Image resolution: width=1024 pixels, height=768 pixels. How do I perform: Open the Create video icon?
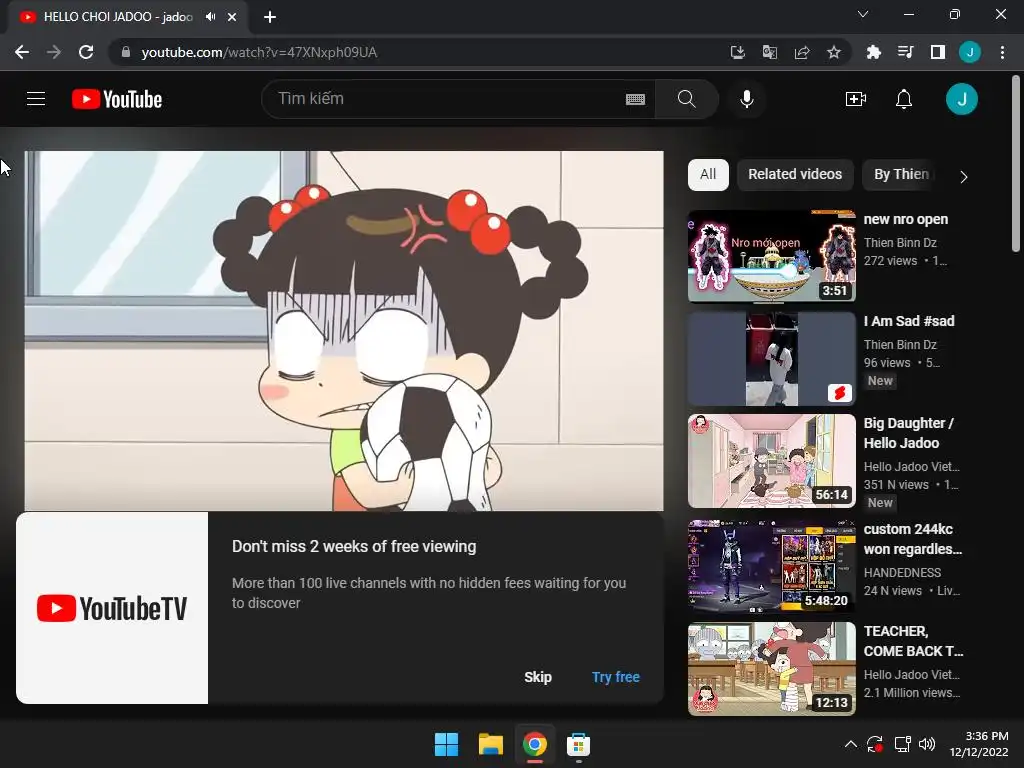click(856, 99)
